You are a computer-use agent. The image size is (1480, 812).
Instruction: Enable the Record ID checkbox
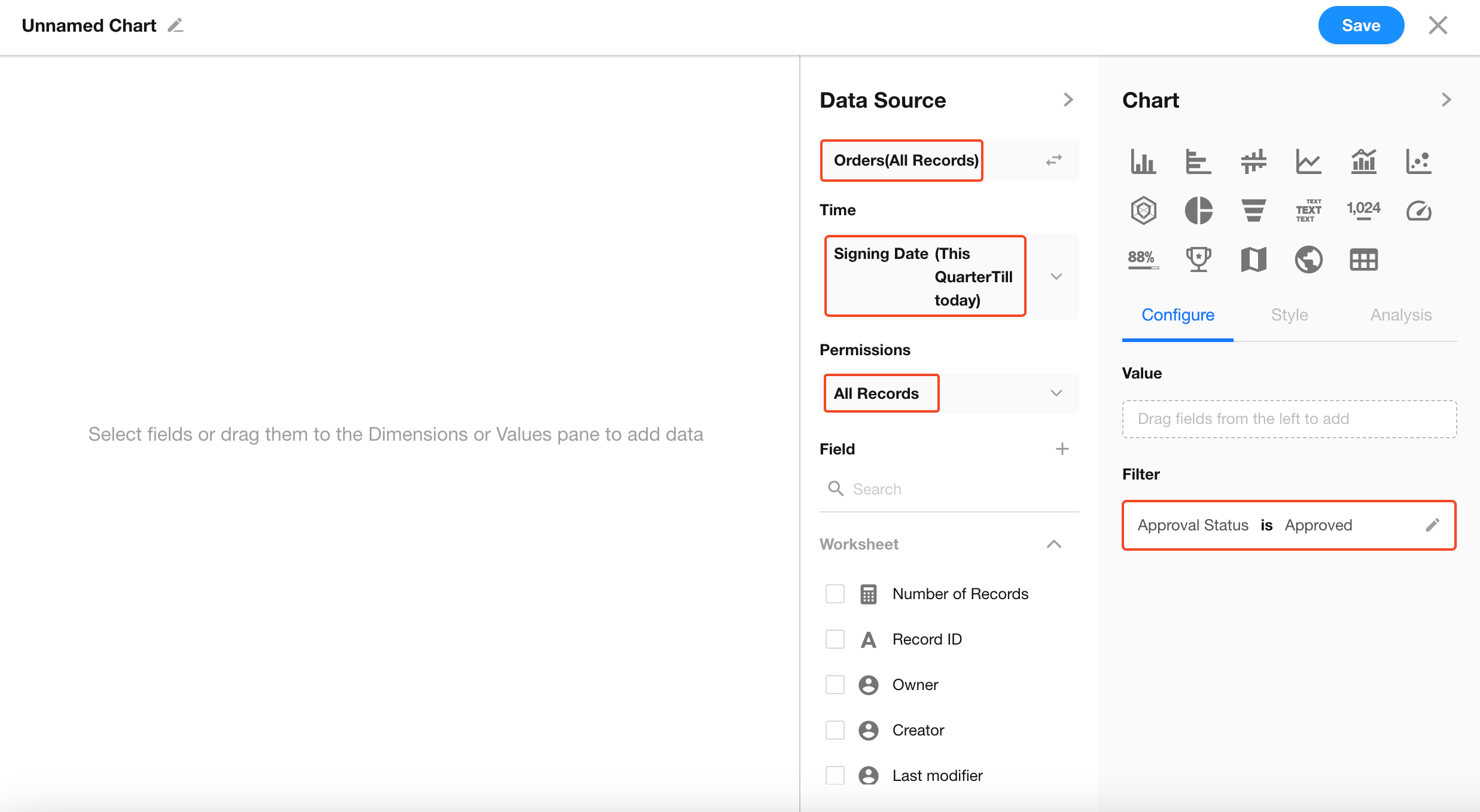[835, 639]
